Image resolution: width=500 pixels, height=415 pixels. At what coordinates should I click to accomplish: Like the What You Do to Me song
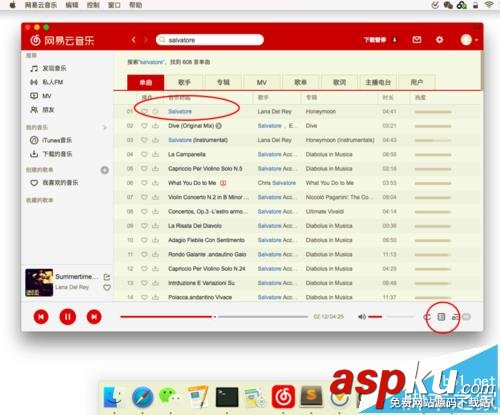pos(144,183)
